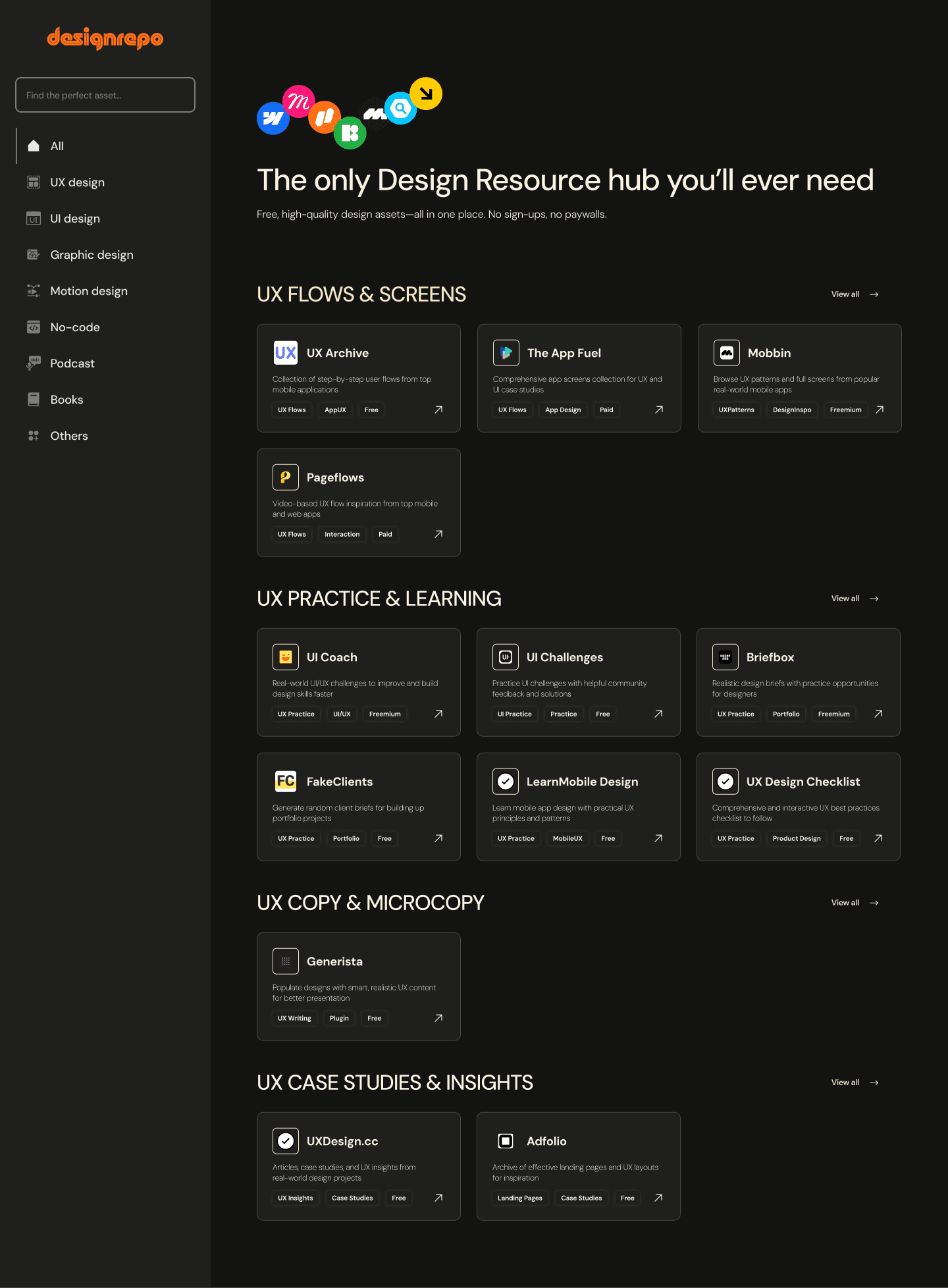This screenshot has width=948, height=1288.
Task: Click the 'Find the perfect asset' search field
Action: pyautogui.click(x=105, y=95)
